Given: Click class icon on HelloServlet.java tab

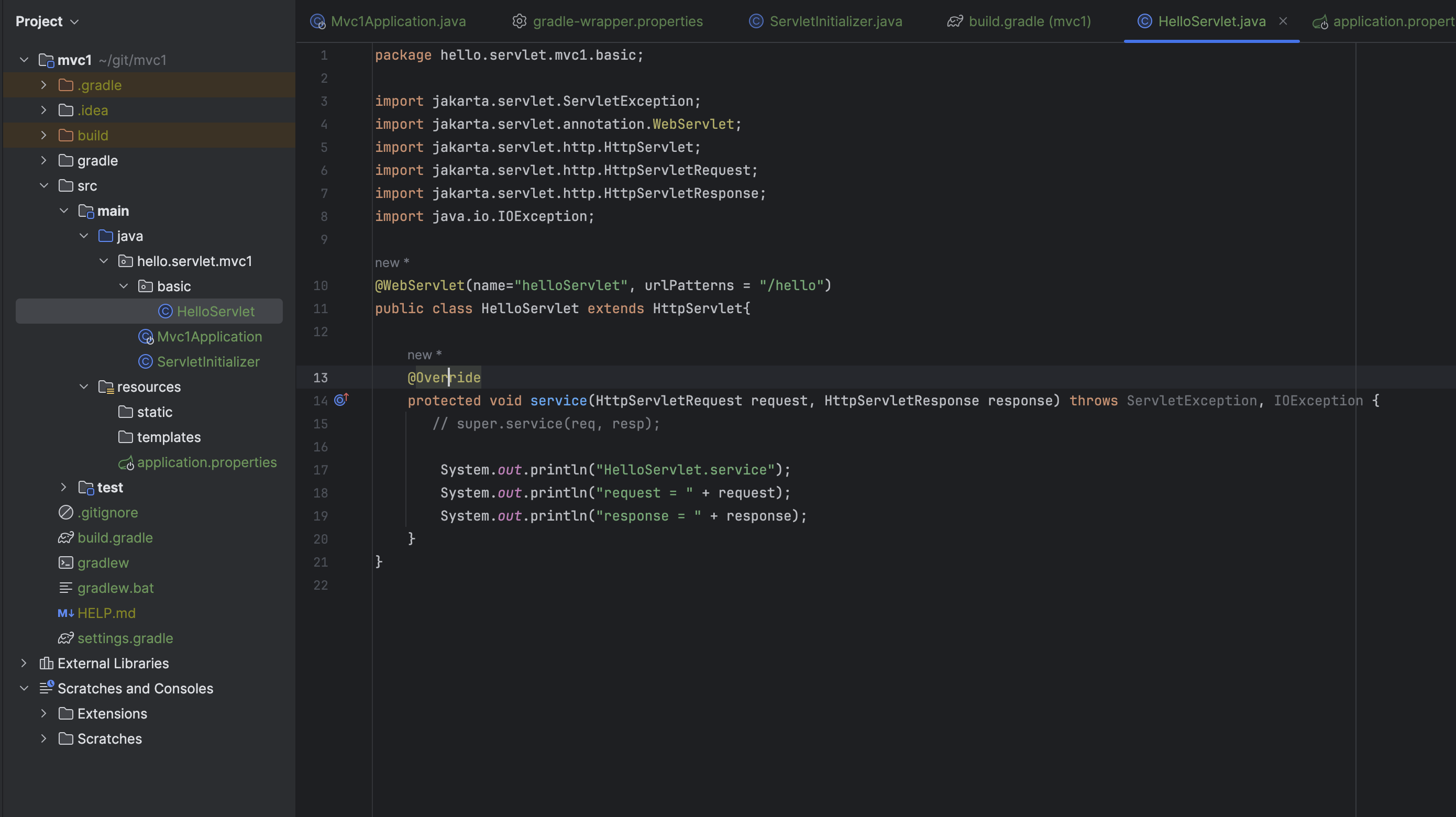Looking at the screenshot, I should click(1144, 21).
